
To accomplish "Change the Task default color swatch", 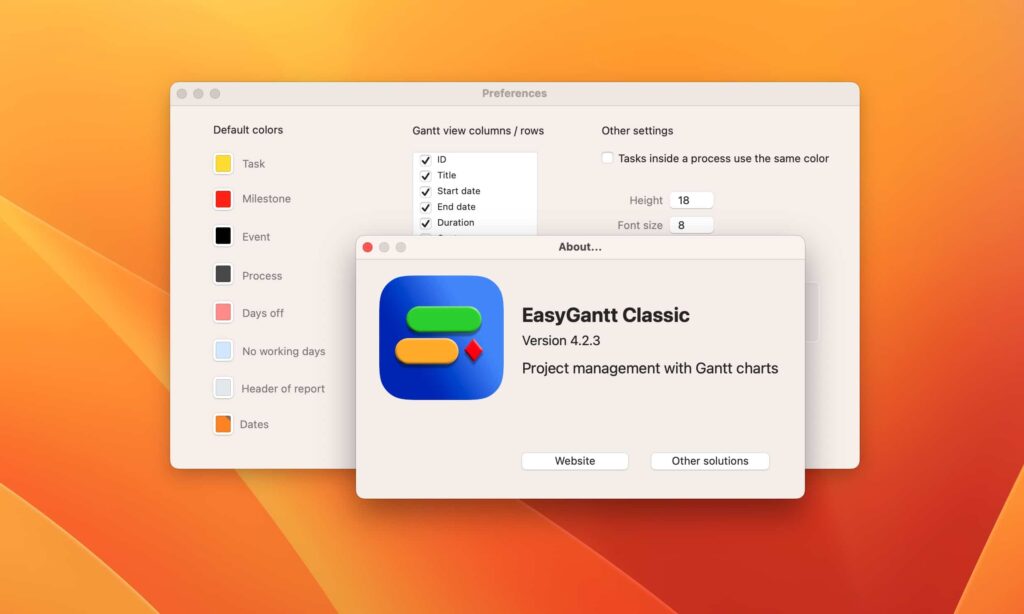I will 224,162.
